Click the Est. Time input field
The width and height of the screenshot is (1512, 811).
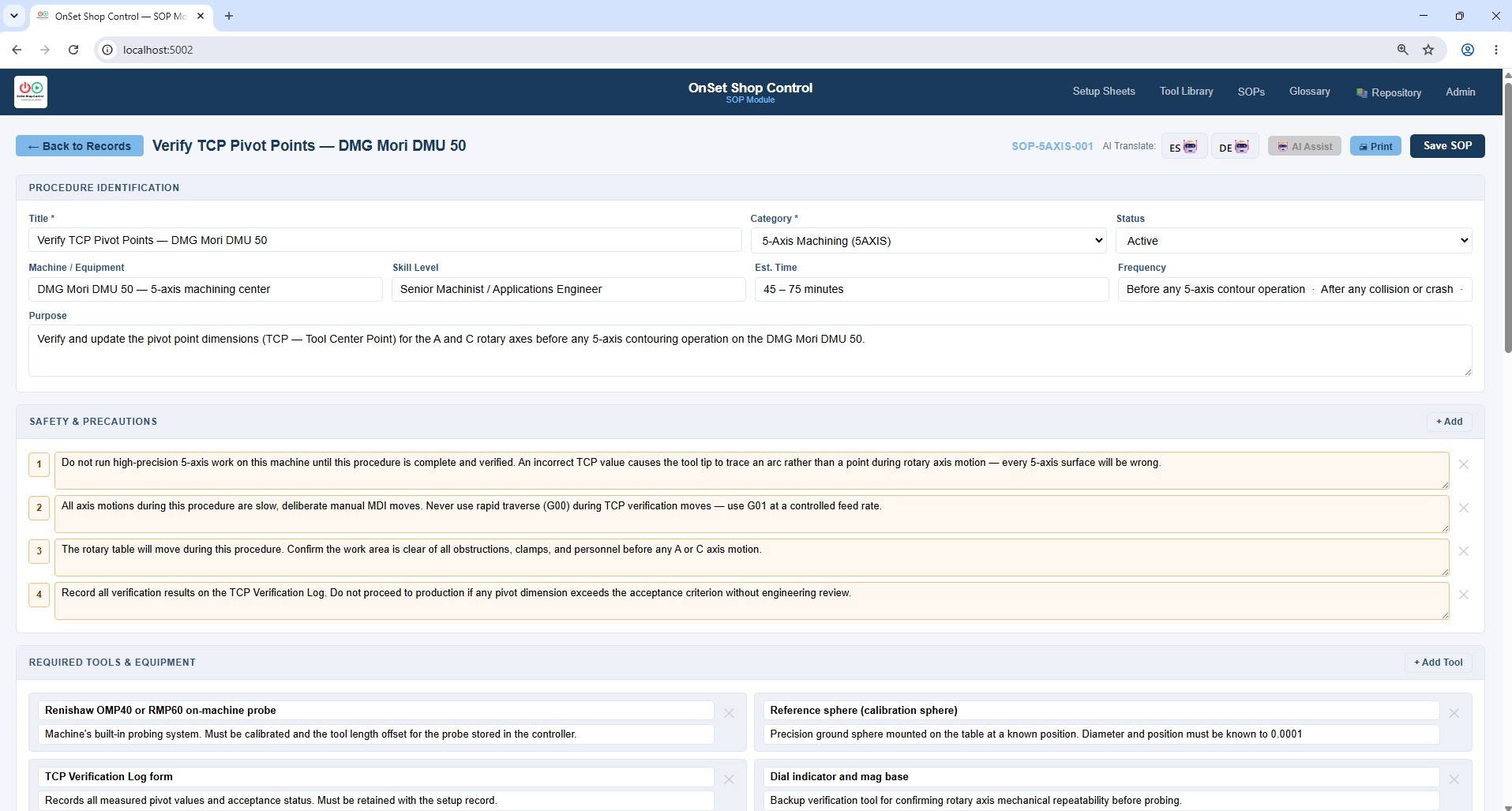(931, 289)
